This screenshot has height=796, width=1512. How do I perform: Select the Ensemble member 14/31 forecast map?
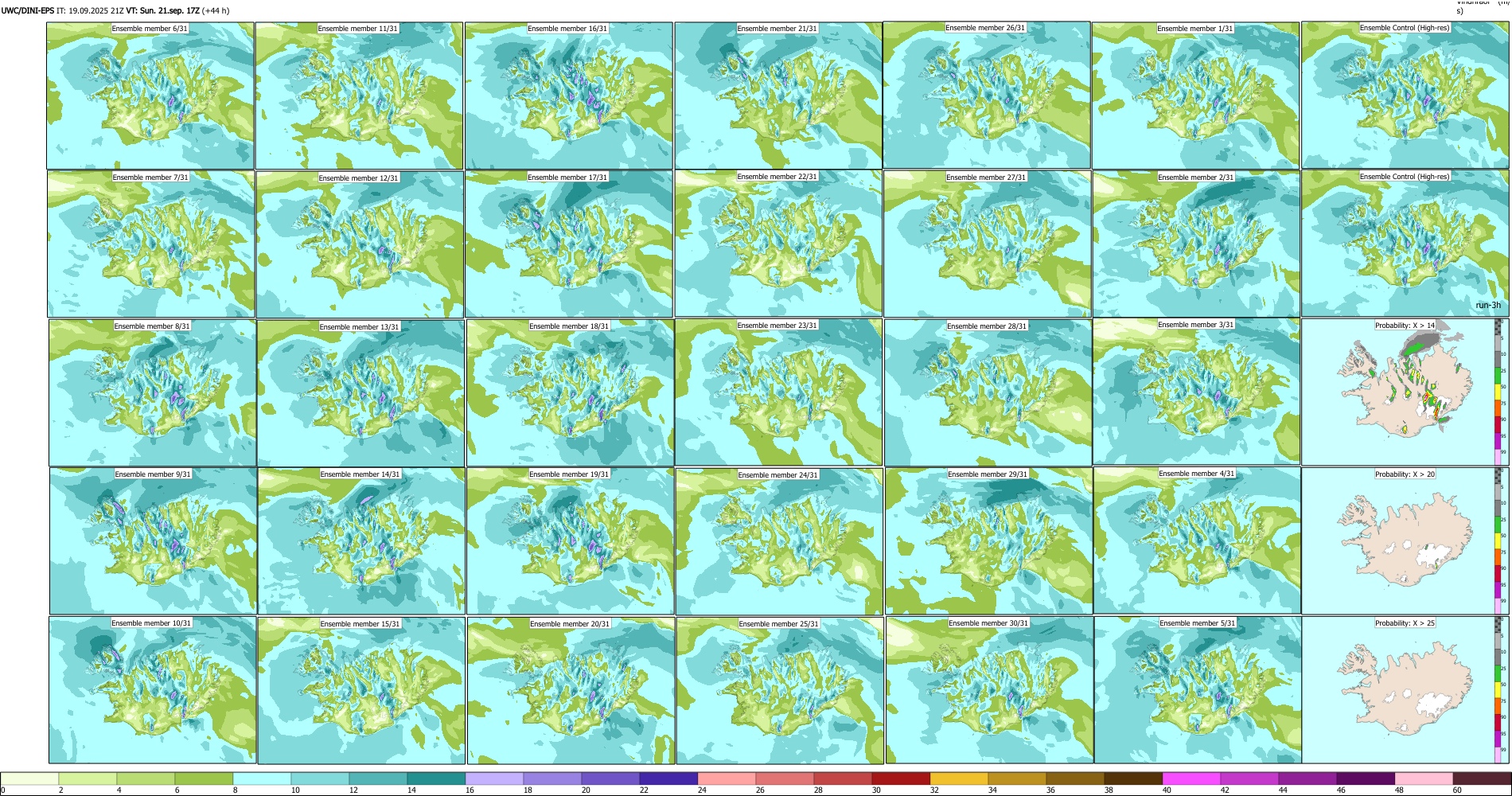(x=361, y=541)
